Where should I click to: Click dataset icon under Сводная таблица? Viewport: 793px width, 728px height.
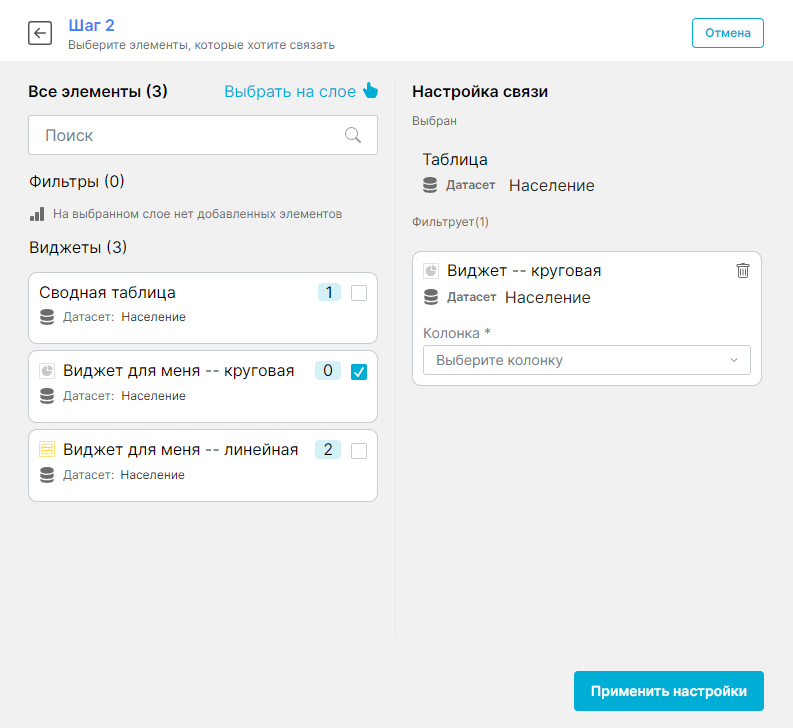click(47, 317)
